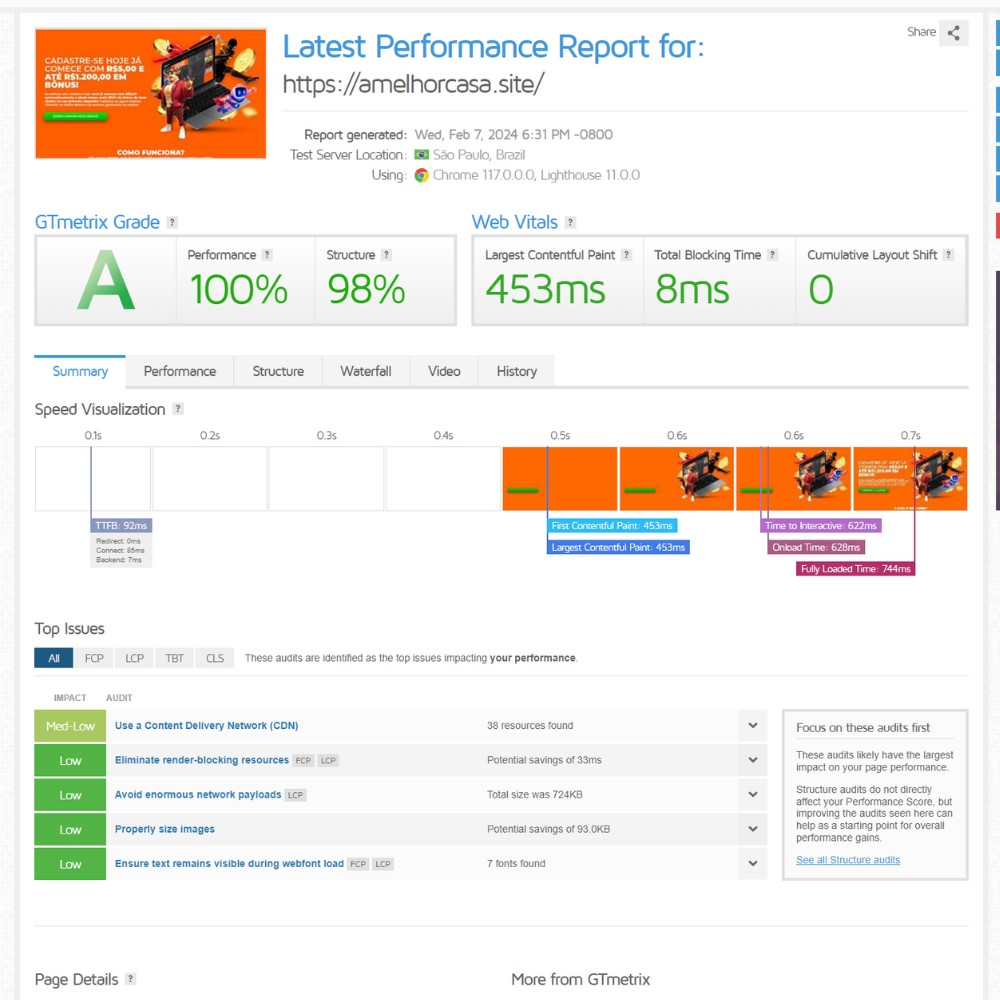This screenshot has height=1000, width=1000.
Task: Expand Eliminate render-blocking resources row
Action: click(x=753, y=760)
